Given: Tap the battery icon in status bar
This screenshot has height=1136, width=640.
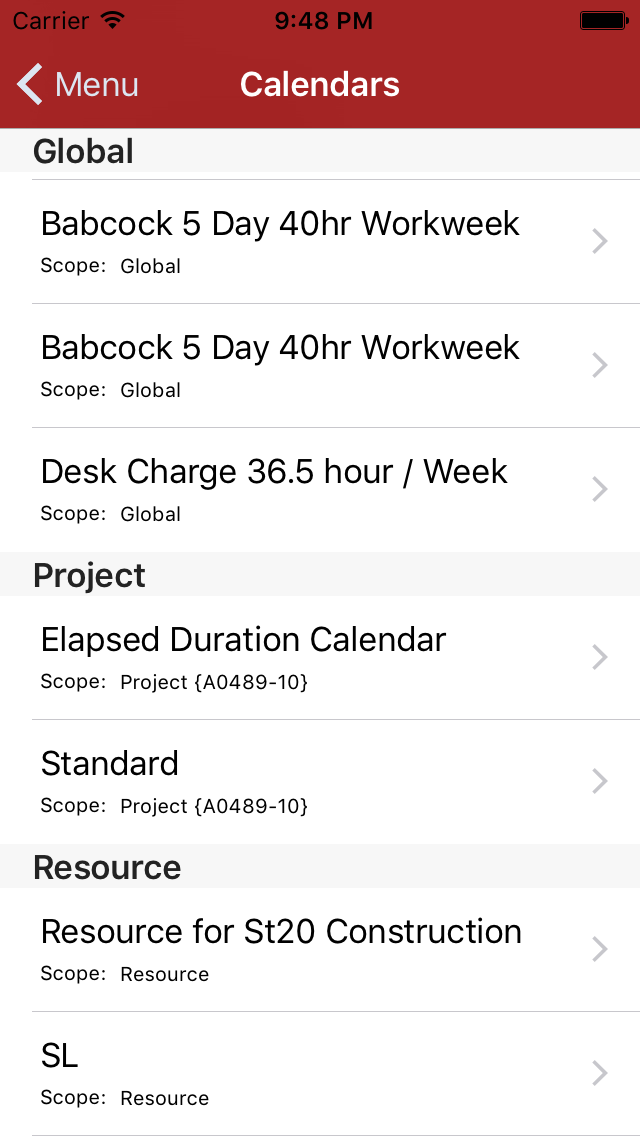Looking at the screenshot, I should point(603,20).
